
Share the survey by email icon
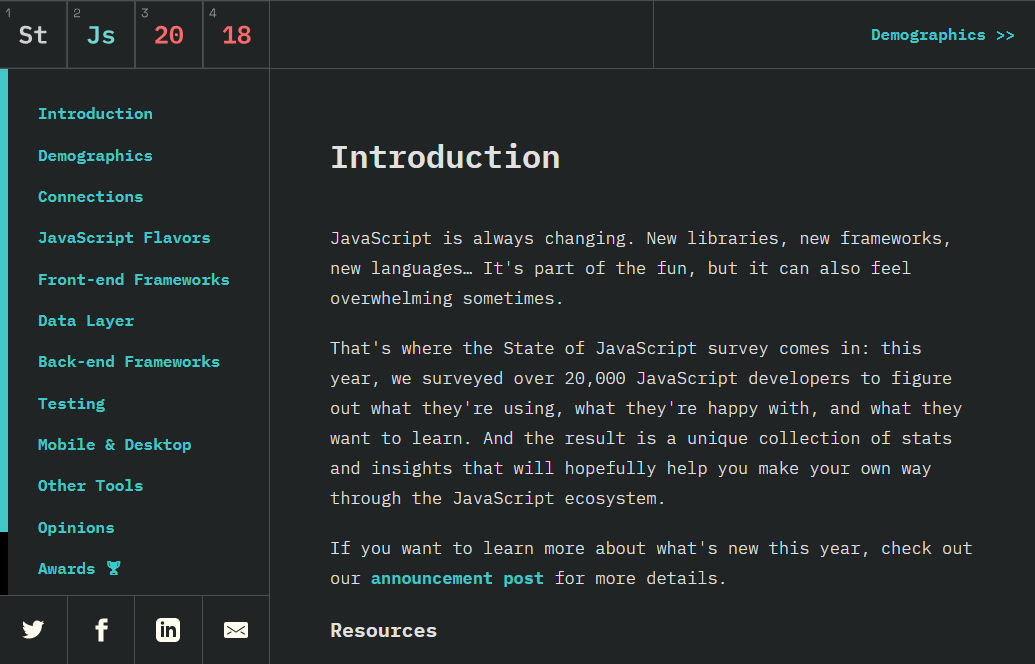pyautogui.click(x=236, y=630)
